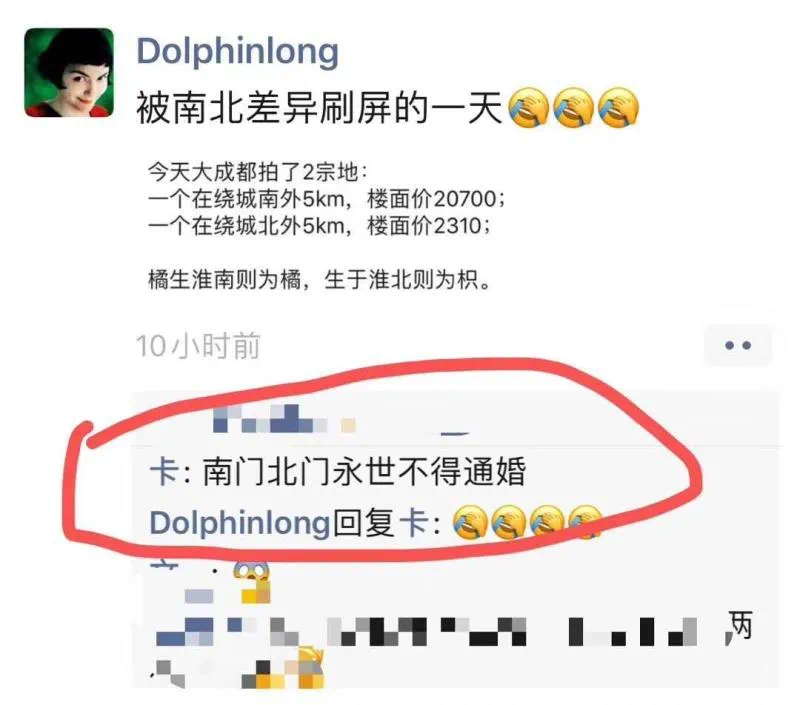Tap the character 丙 ending blurred comment
The height and width of the screenshot is (705, 800).
tap(739, 625)
